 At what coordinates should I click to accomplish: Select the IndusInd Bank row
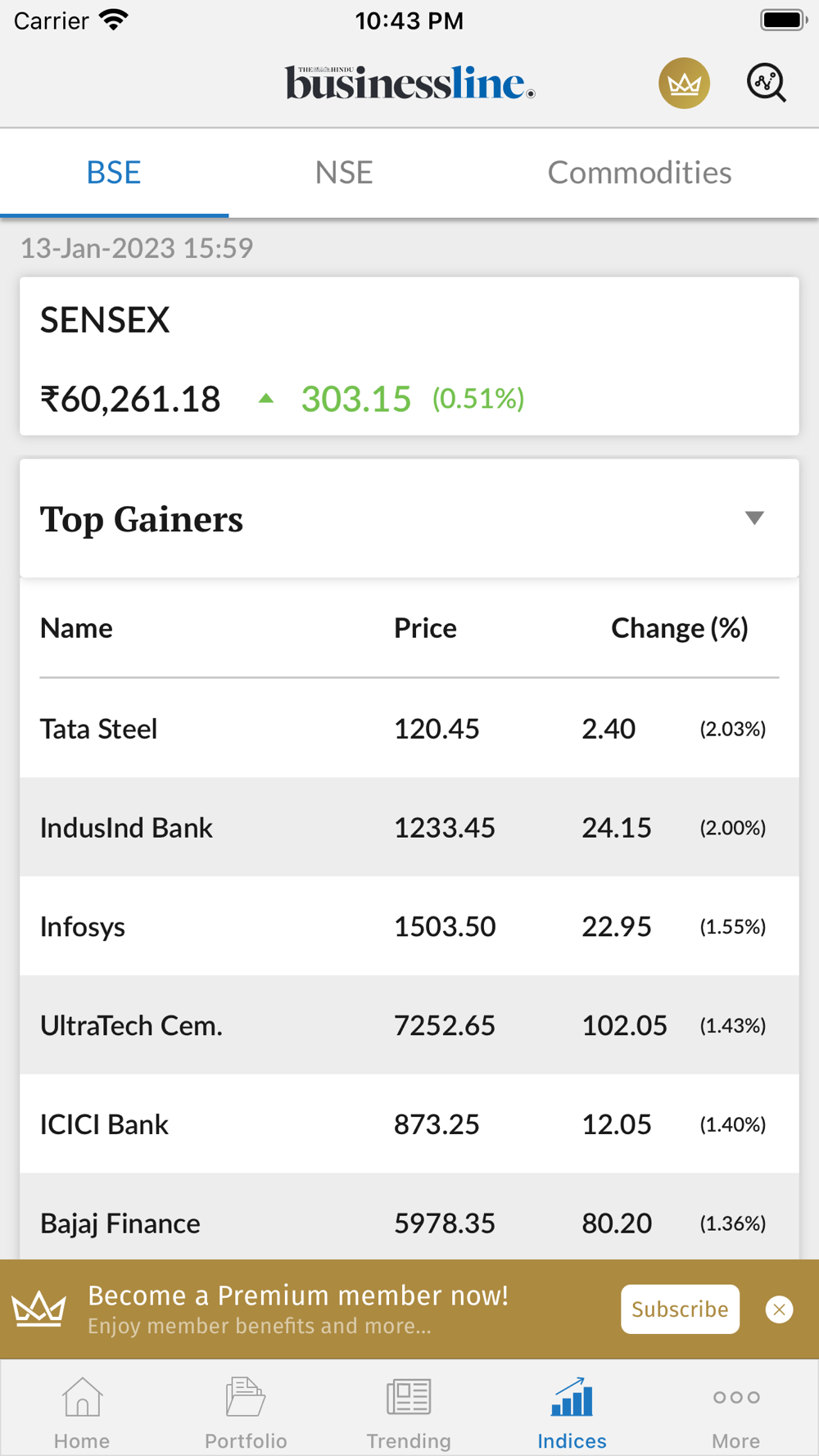409,827
